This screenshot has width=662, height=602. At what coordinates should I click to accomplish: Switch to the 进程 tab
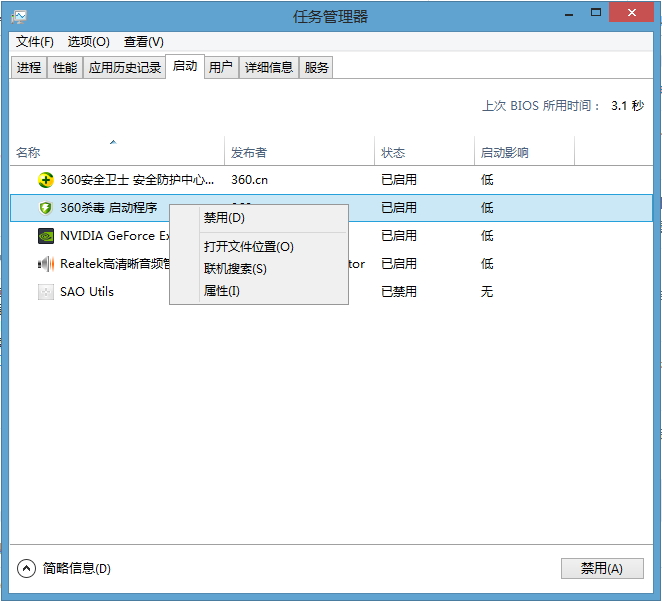[x=29, y=68]
